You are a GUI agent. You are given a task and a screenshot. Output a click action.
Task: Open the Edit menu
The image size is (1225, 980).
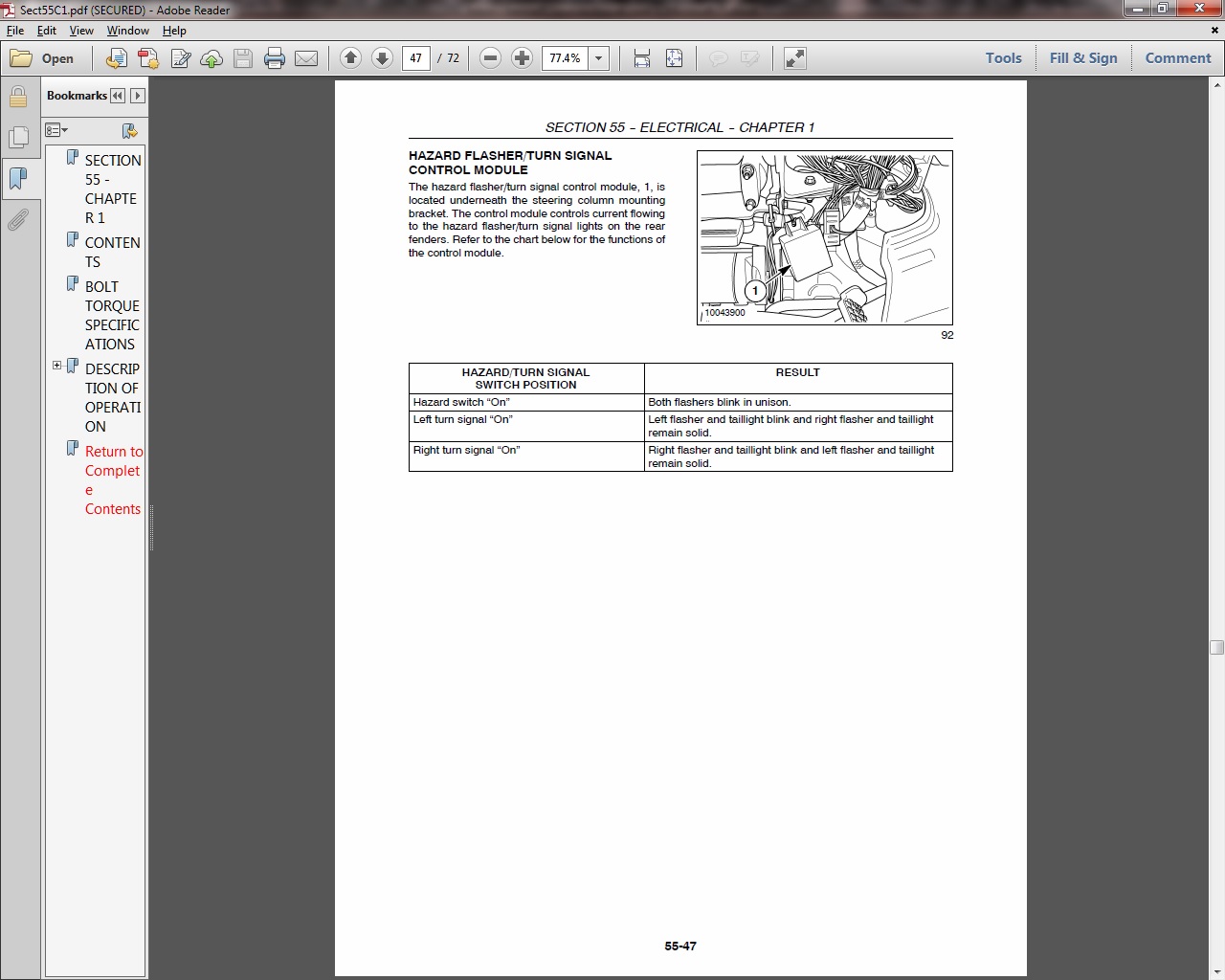[47, 31]
